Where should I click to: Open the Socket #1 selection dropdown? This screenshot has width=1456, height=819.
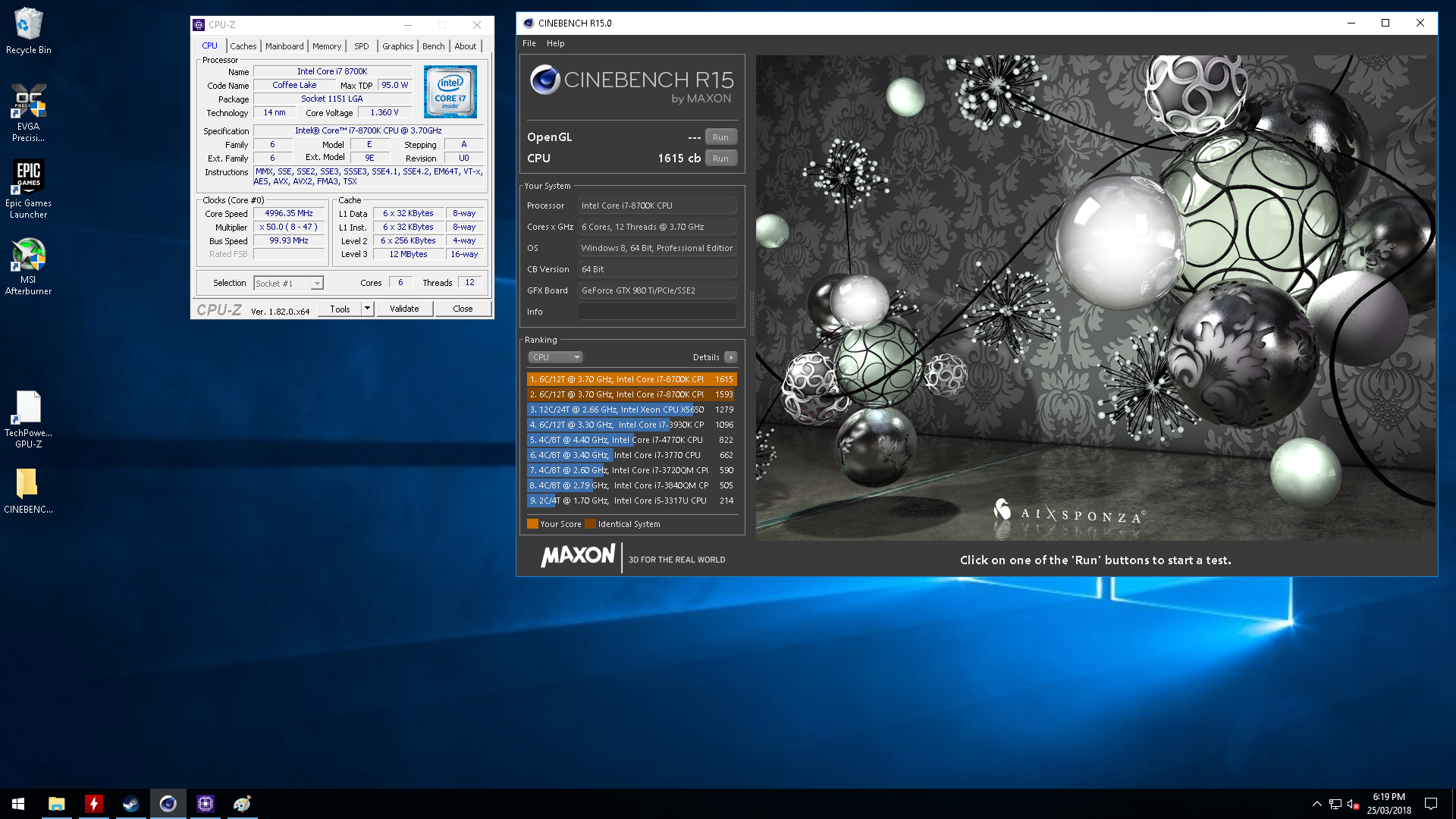[x=288, y=284]
